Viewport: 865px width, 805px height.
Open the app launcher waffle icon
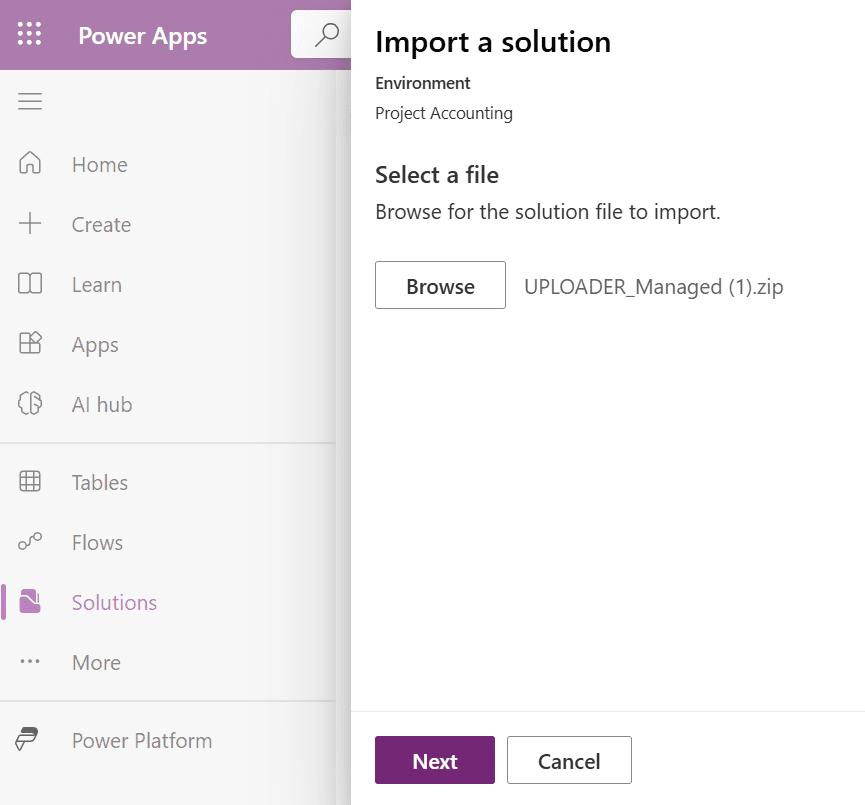(x=30, y=35)
